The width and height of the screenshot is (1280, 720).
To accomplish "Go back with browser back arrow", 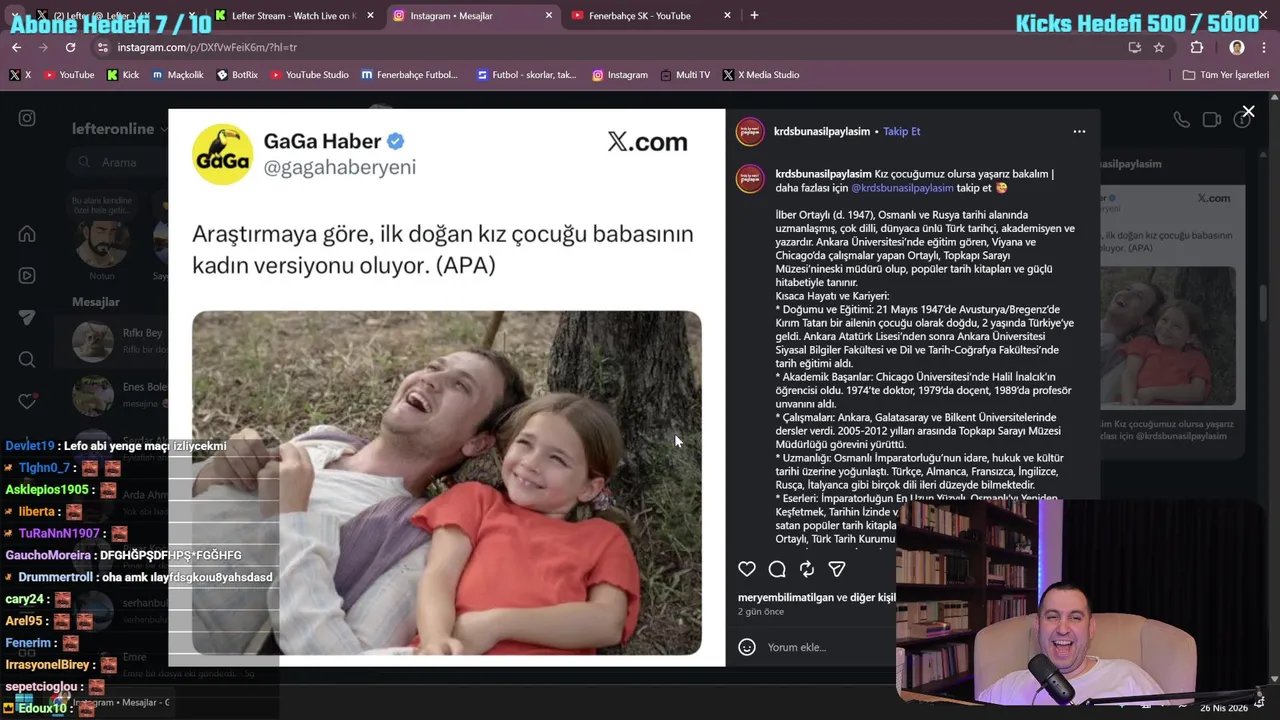I will [x=16, y=47].
